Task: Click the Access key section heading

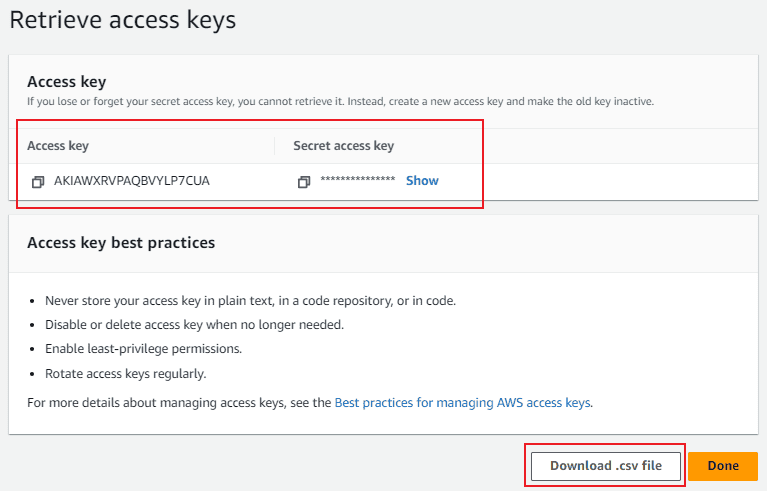Action: 67,82
